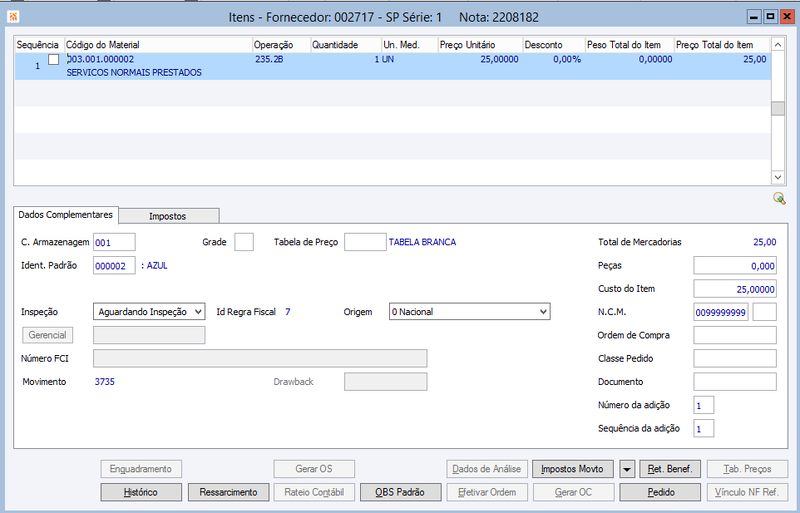Image resolution: width=800 pixels, height=513 pixels.
Task: Open the arrow menu beside Impostos Movto
Action: click(x=627, y=469)
